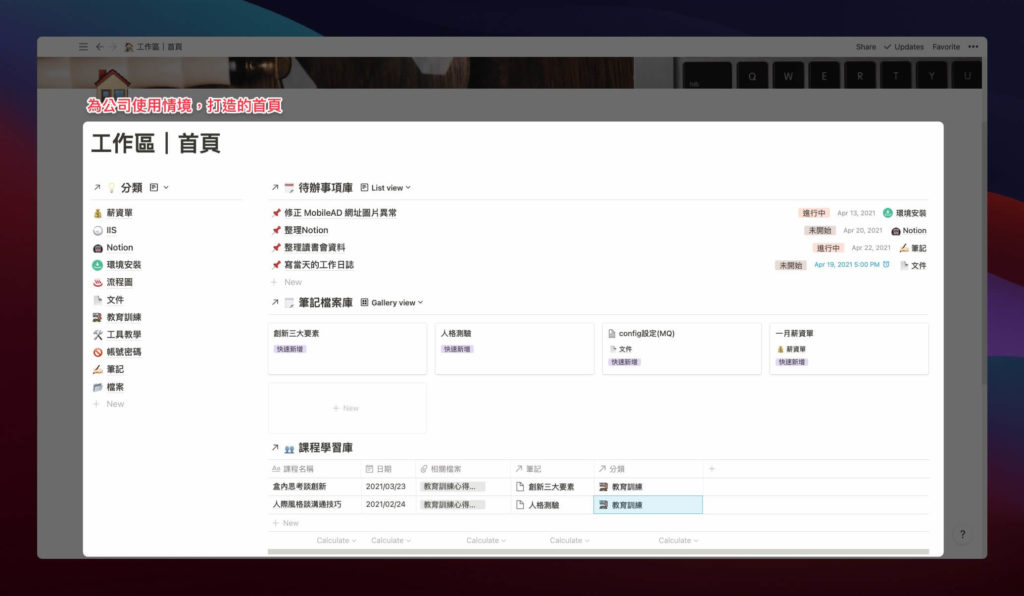
Task: Open Calculate dropdown under 分類 column
Action: point(678,541)
